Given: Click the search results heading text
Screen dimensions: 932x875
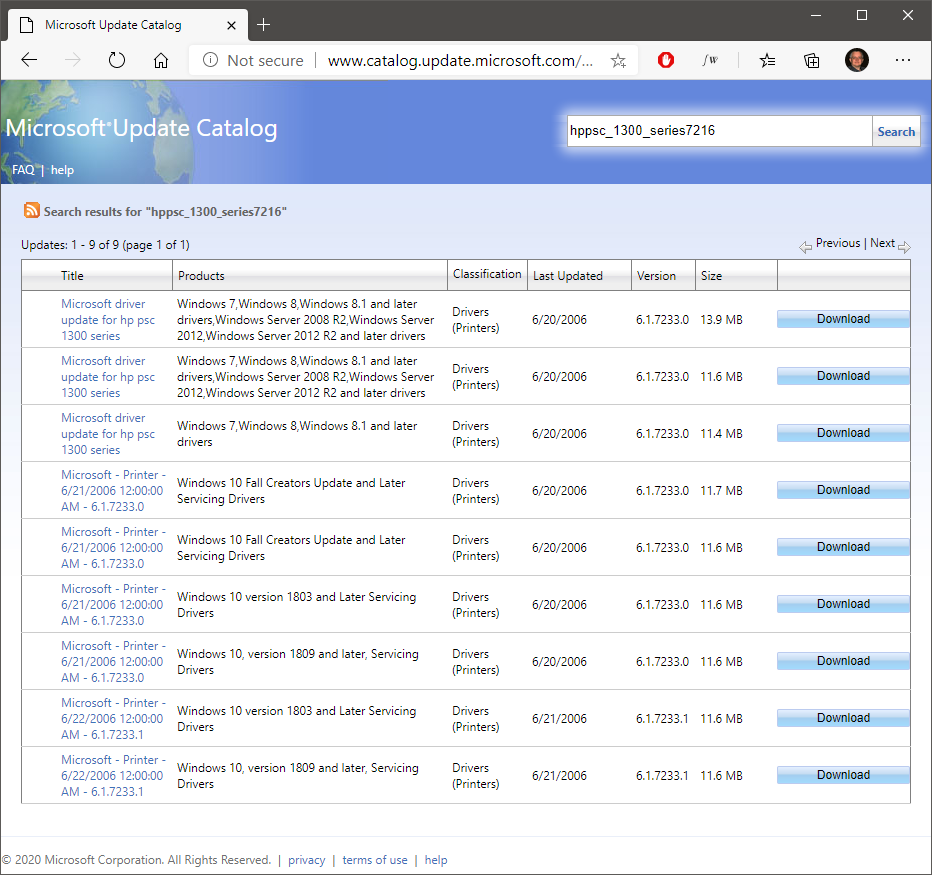Looking at the screenshot, I should point(165,212).
